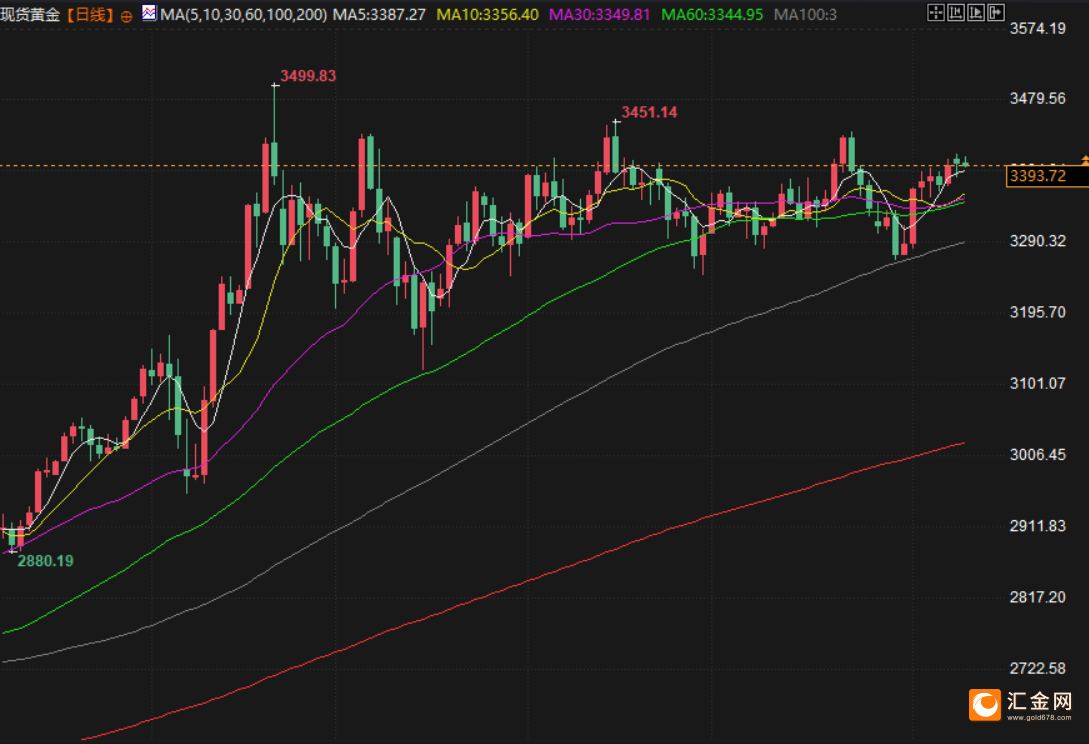Click the 3574.19 price axis label
This screenshot has height=744, width=1089.
point(1038,28)
